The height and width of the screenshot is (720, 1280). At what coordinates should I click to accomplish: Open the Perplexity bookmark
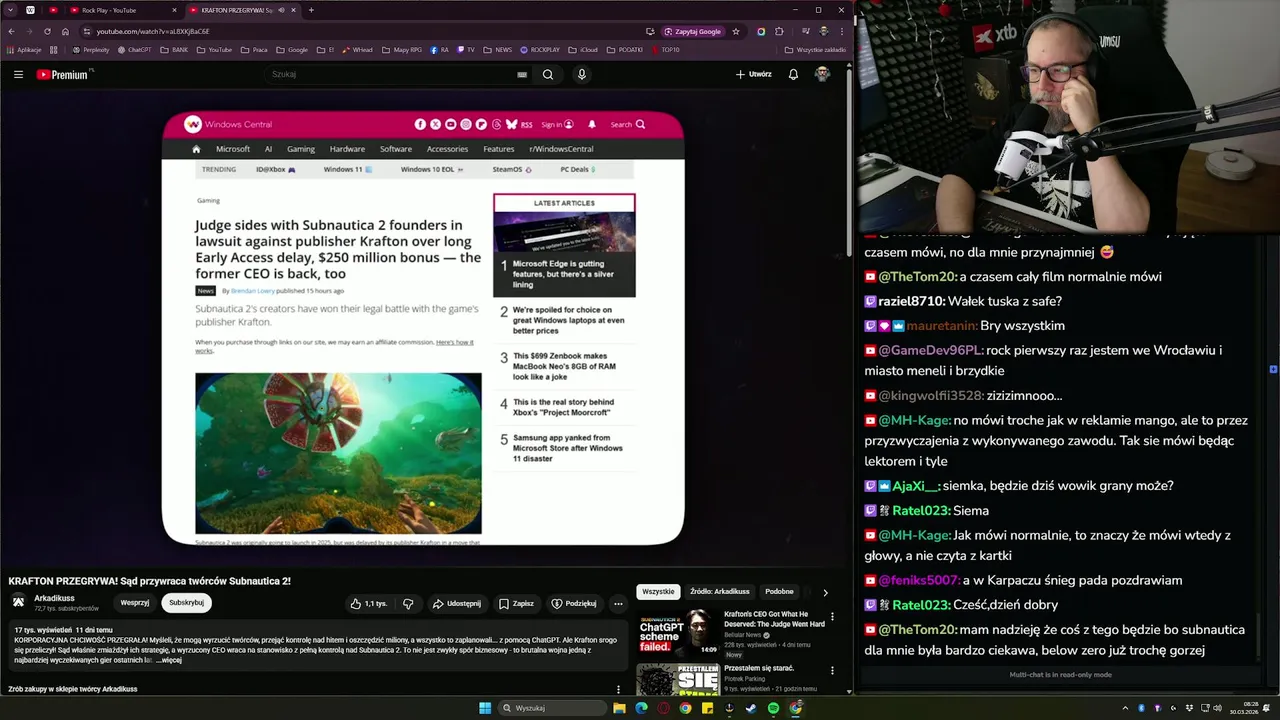click(91, 49)
